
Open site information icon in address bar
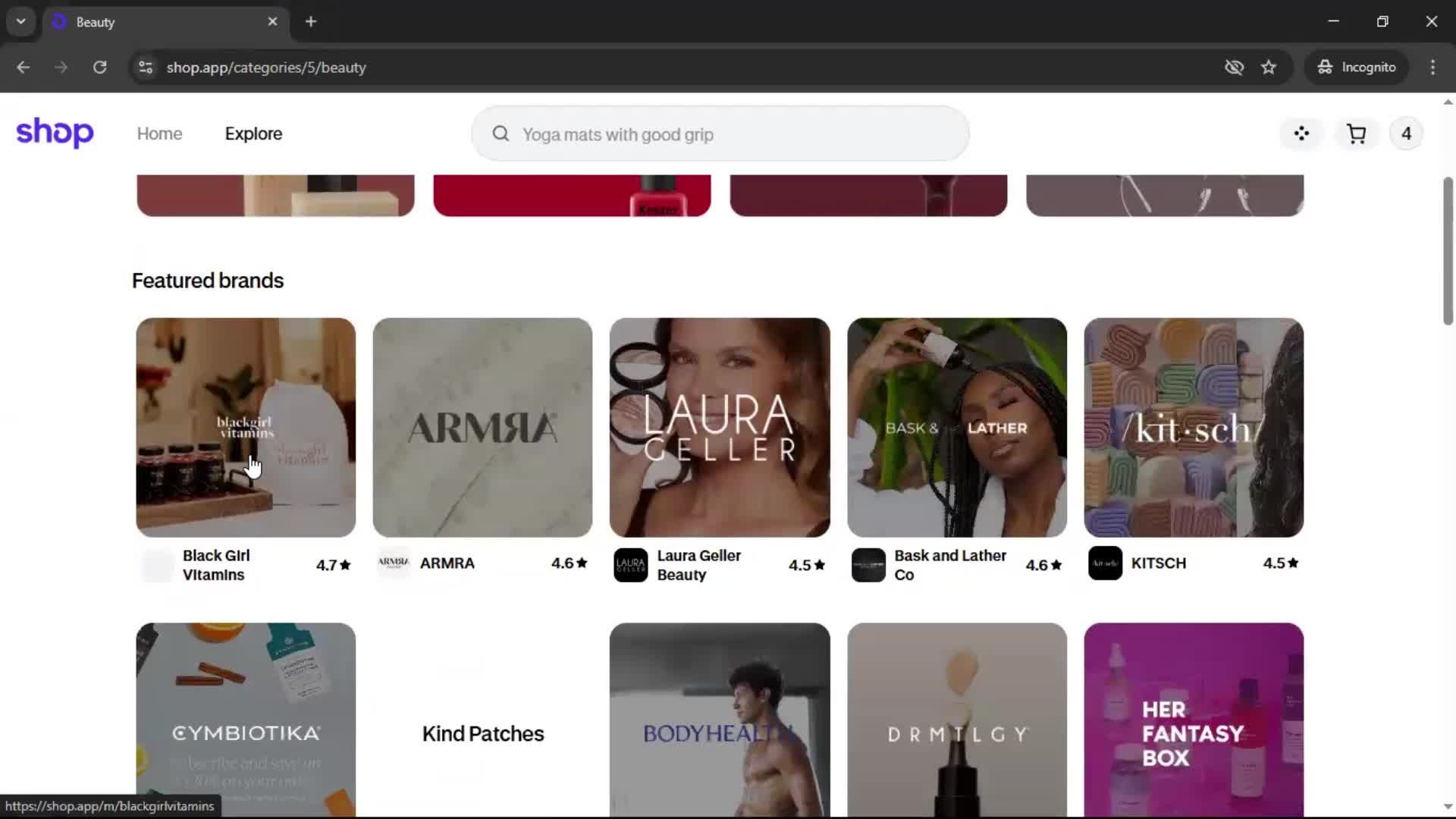(146, 67)
